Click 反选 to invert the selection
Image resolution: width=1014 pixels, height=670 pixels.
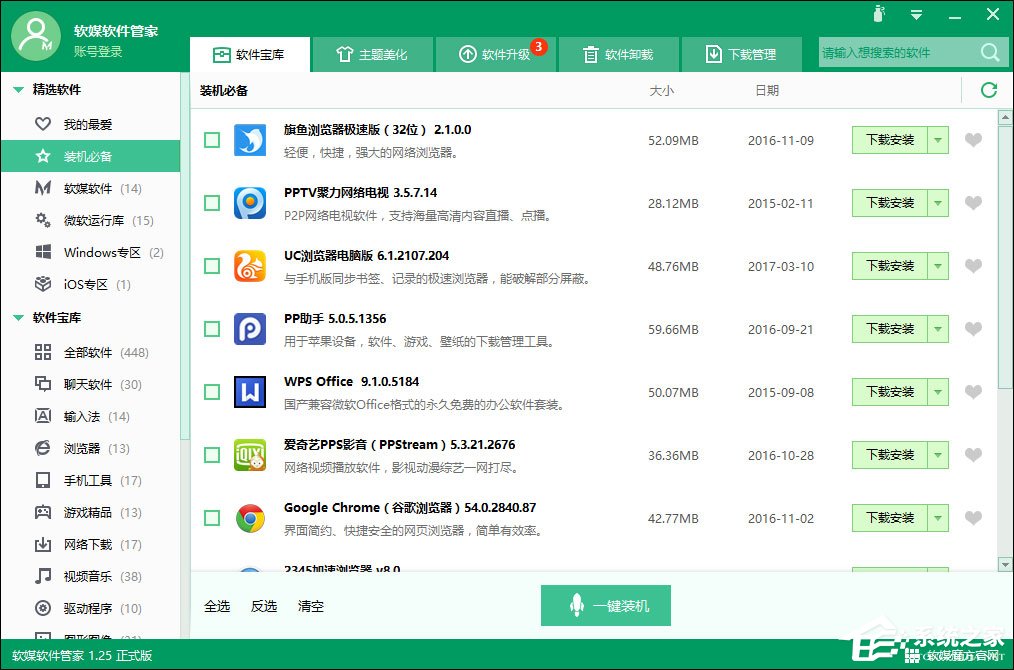tap(263, 605)
